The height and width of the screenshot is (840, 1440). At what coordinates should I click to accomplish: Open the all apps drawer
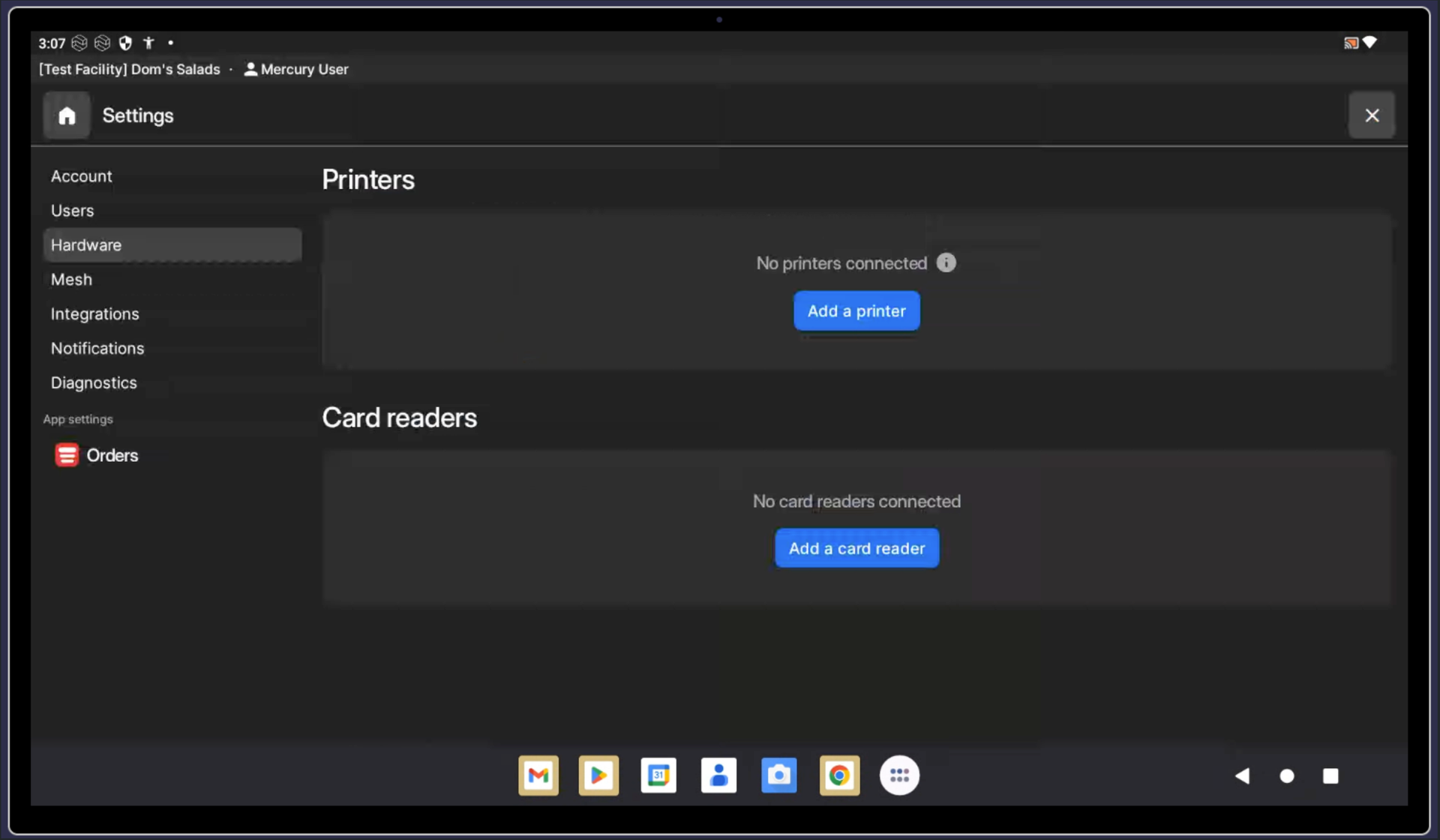[x=899, y=775]
